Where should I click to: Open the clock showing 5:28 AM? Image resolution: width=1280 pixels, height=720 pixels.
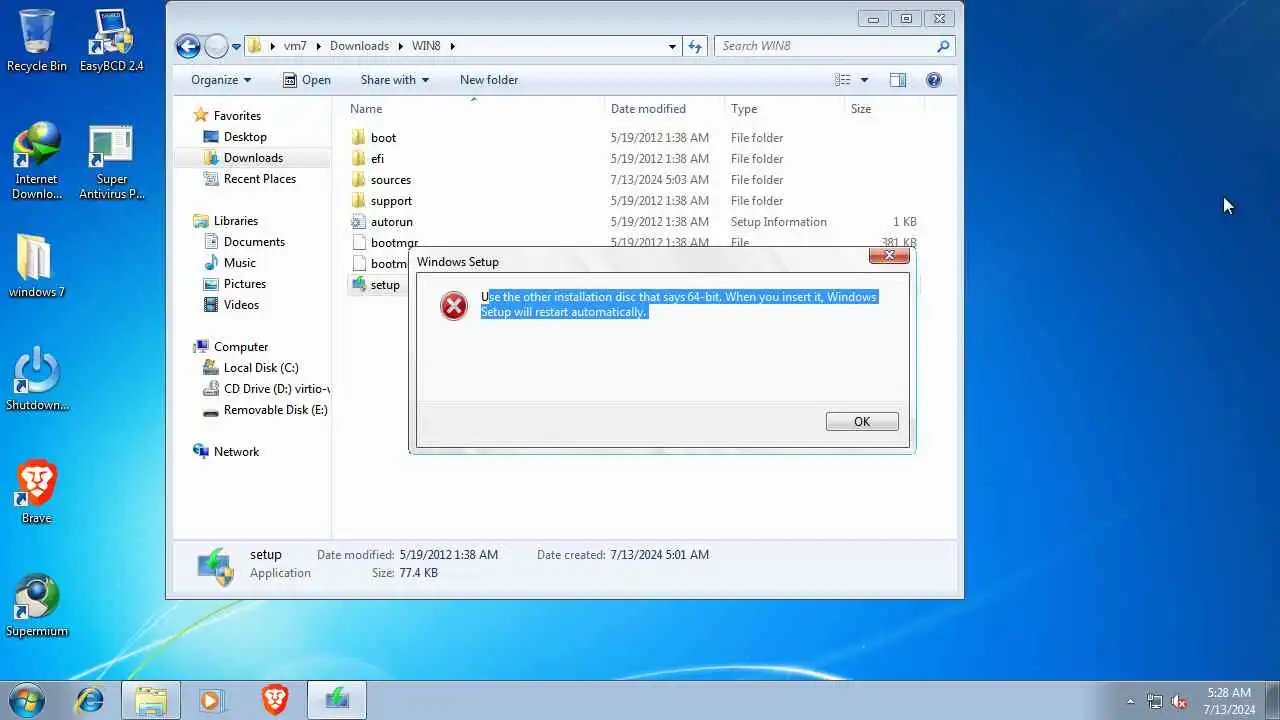[1229, 700]
